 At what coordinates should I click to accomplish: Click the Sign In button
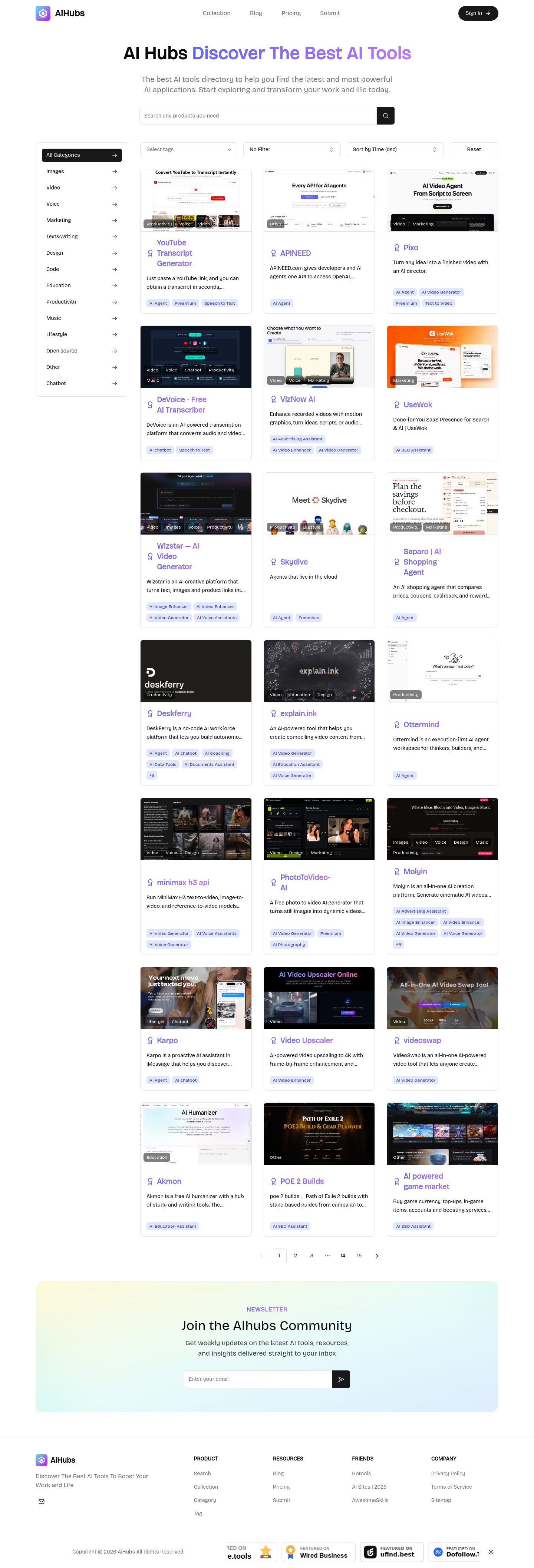478,13
